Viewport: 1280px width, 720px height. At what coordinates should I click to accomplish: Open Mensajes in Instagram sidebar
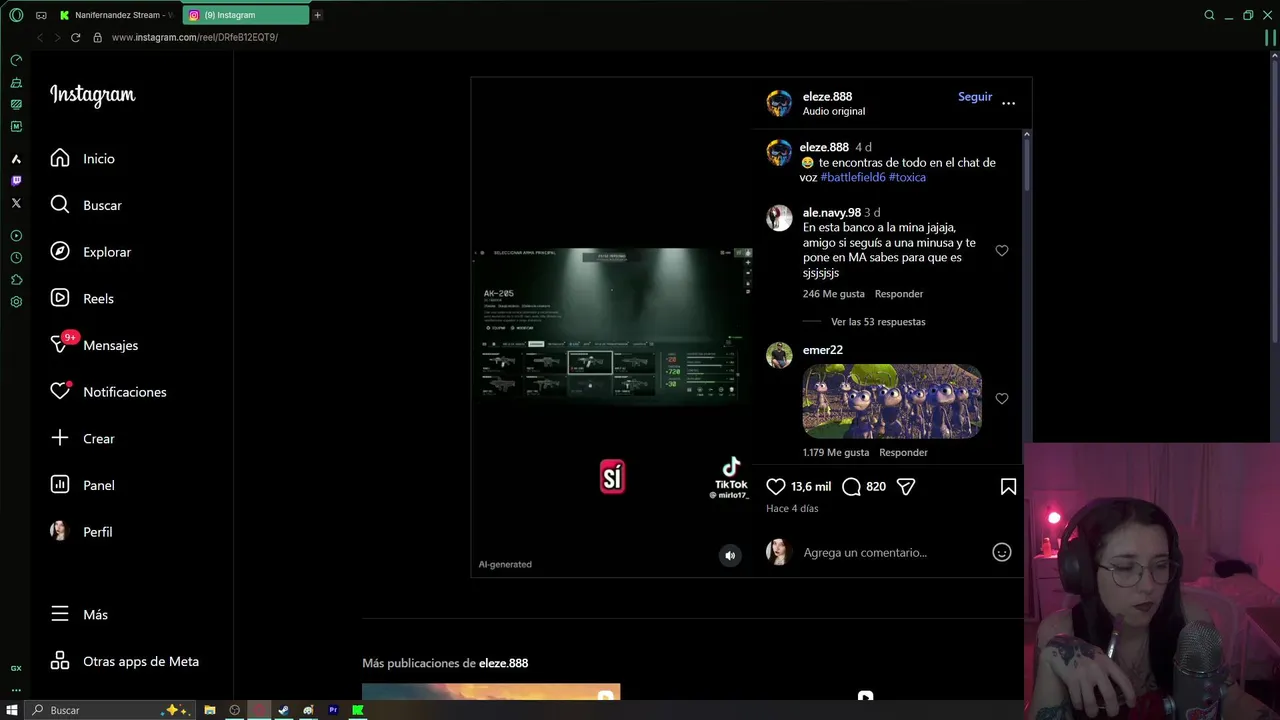pos(94,345)
